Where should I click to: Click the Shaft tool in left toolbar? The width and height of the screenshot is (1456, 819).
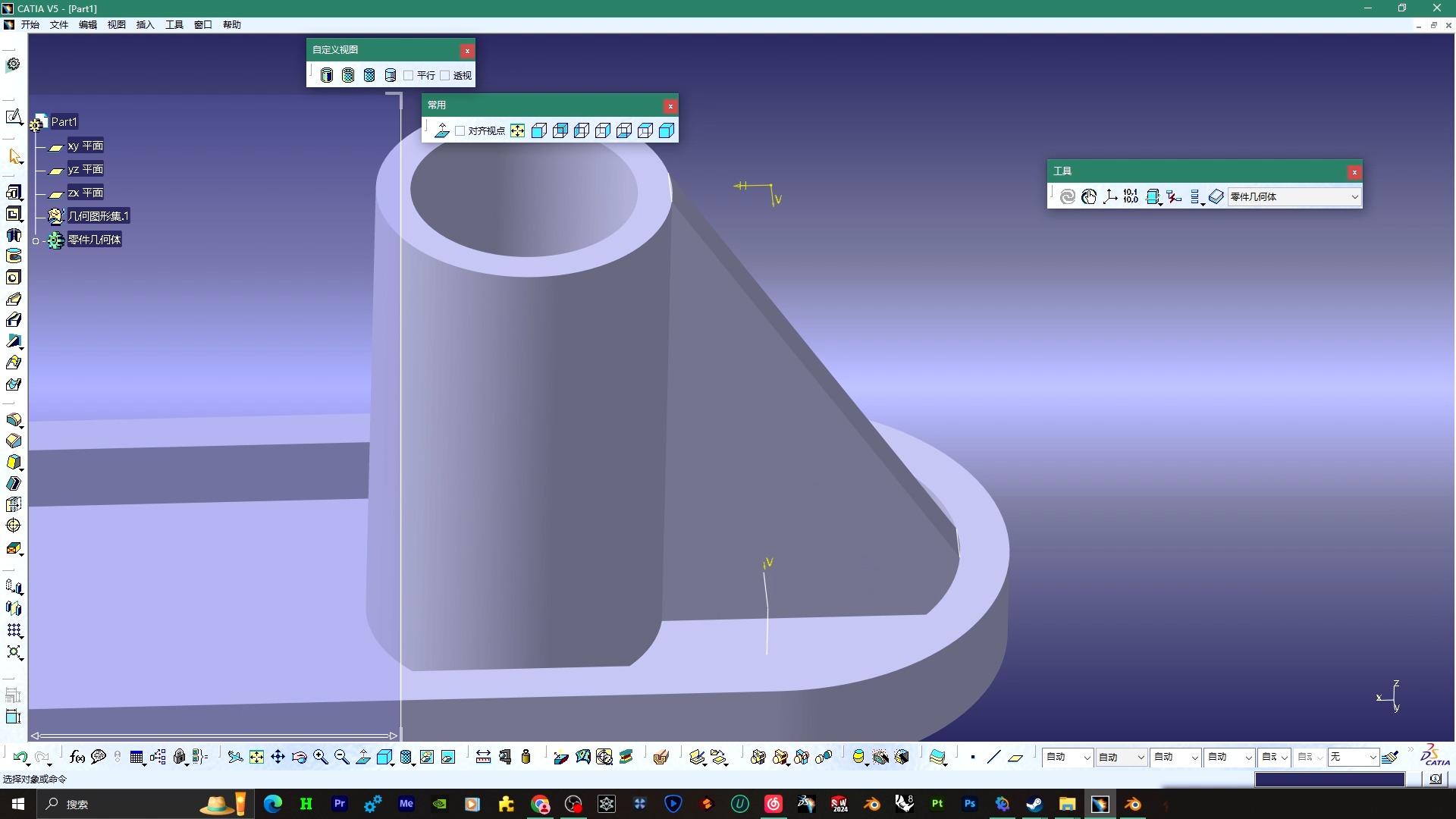pyautogui.click(x=13, y=235)
